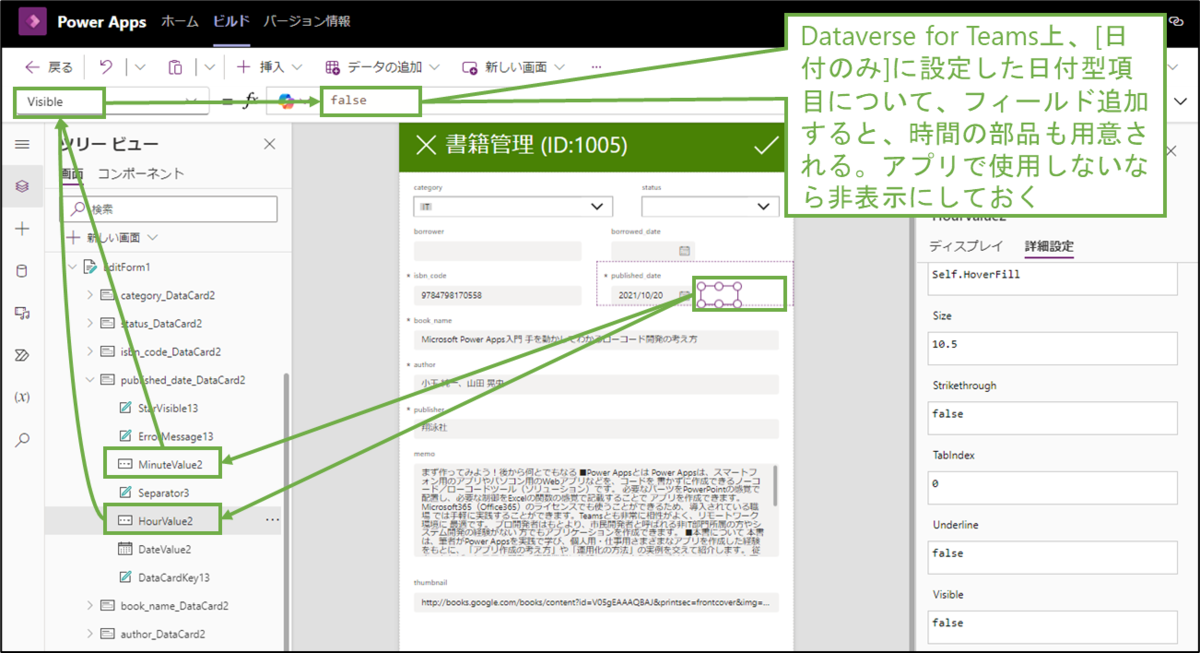
Task: Click the borrowed_date calendar icon
Action: click(685, 251)
